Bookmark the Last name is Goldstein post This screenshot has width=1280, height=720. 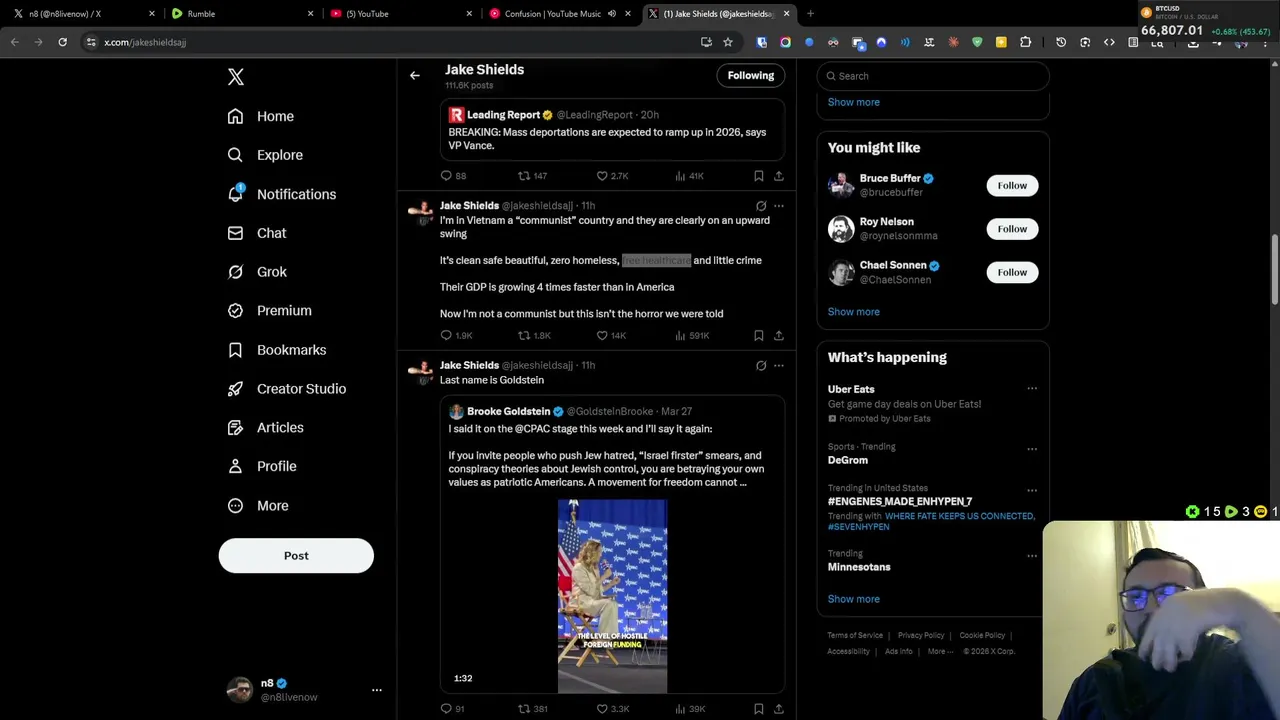click(759, 709)
